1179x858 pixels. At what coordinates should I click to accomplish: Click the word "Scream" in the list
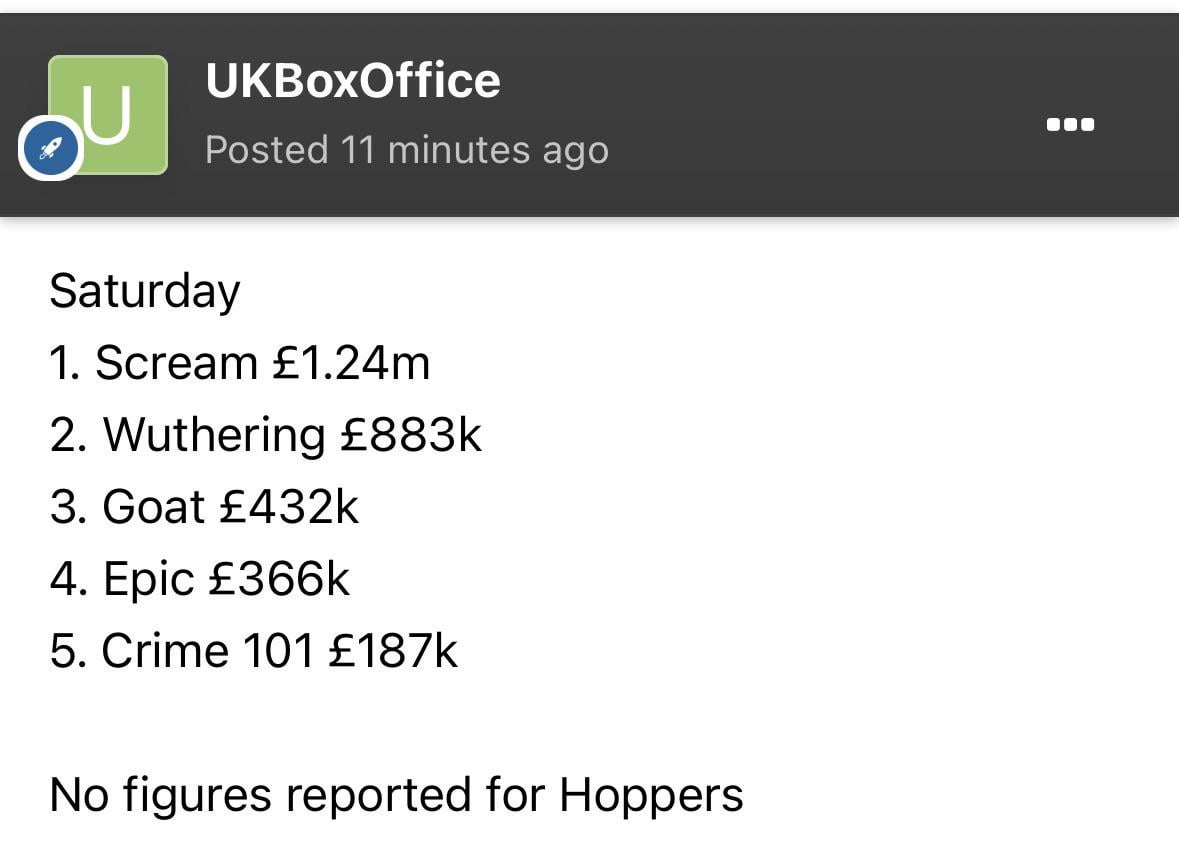[x=176, y=363]
